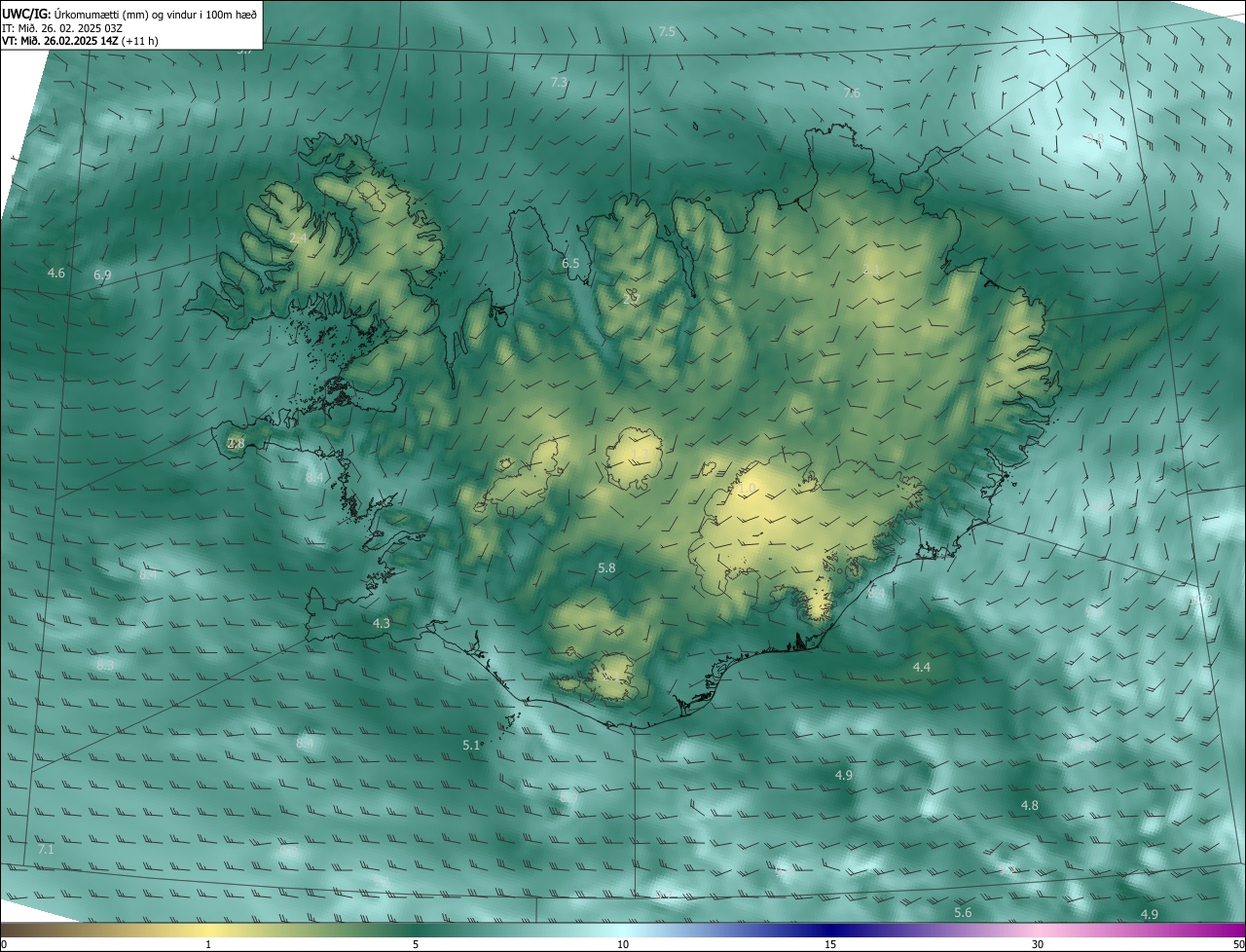Click the colorbar tick label 15
The width and height of the screenshot is (1246, 952).
coord(830,945)
